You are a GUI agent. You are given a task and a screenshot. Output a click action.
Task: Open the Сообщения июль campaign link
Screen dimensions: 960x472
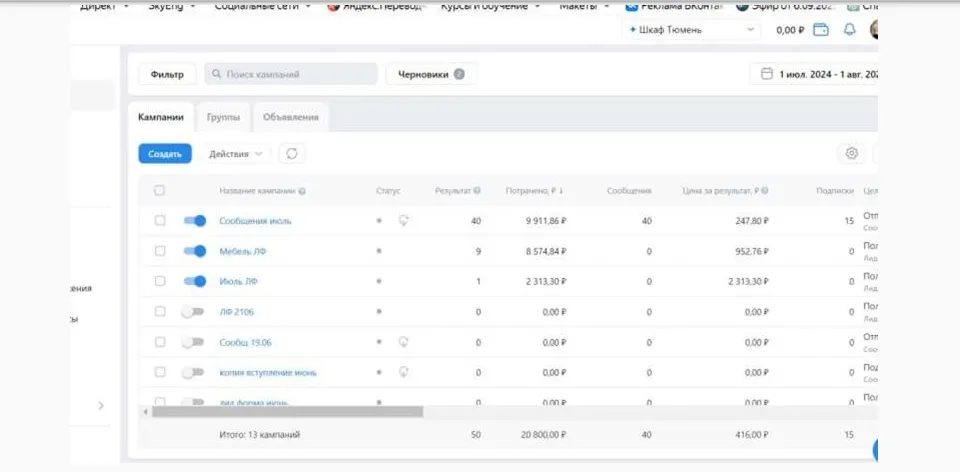click(255, 221)
